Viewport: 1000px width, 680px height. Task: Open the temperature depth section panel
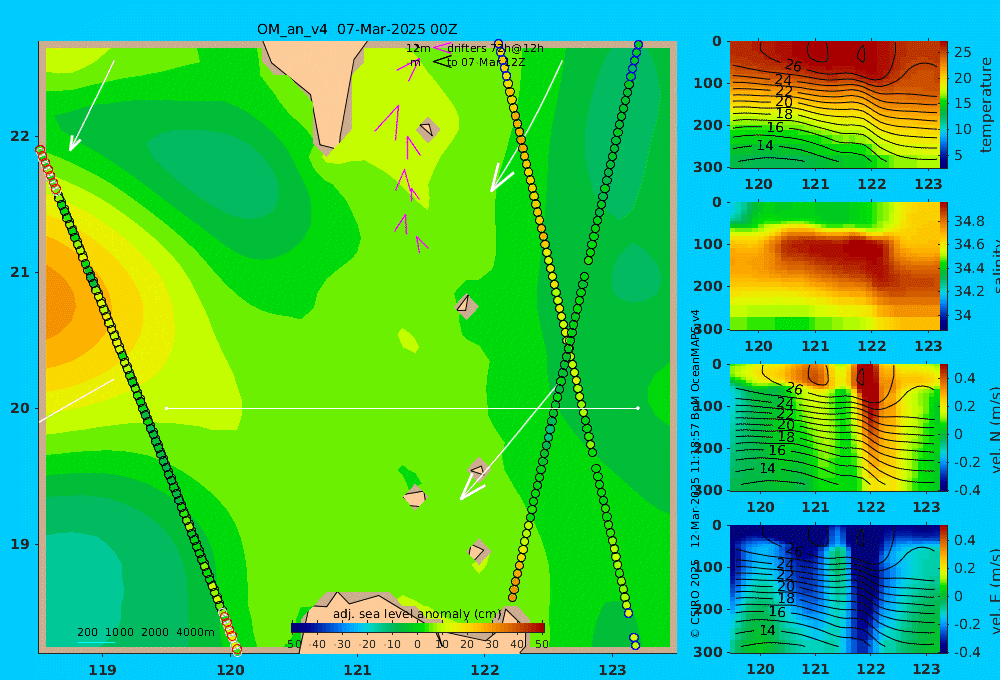click(x=834, y=105)
